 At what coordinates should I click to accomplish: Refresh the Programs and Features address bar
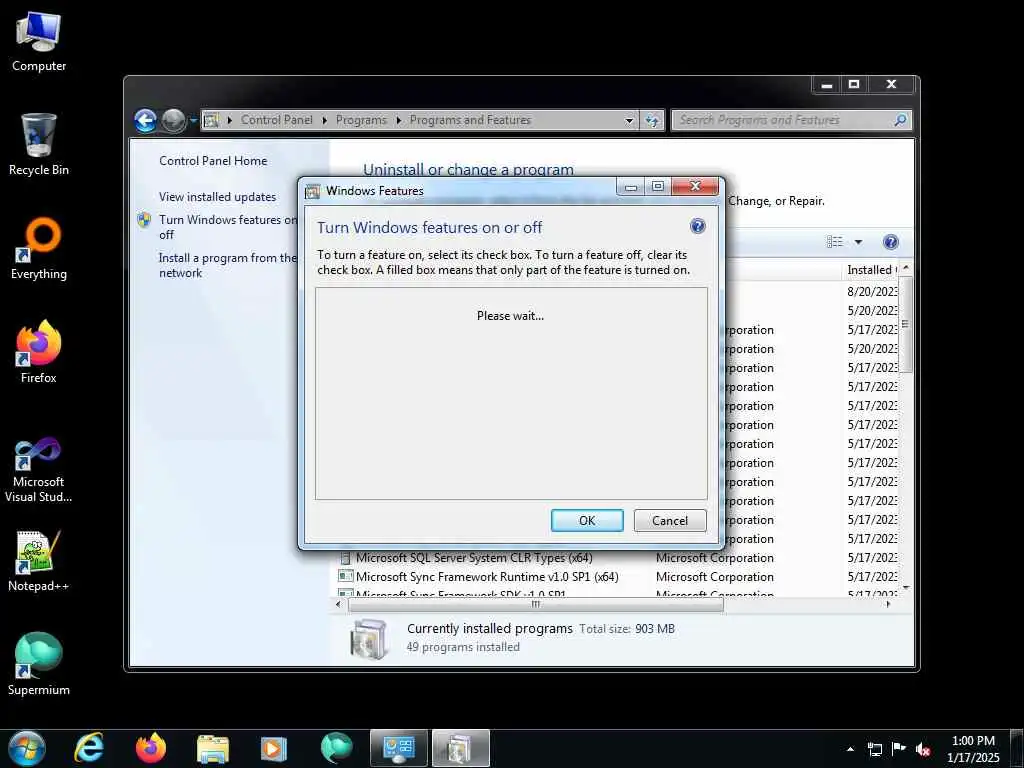click(652, 120)
